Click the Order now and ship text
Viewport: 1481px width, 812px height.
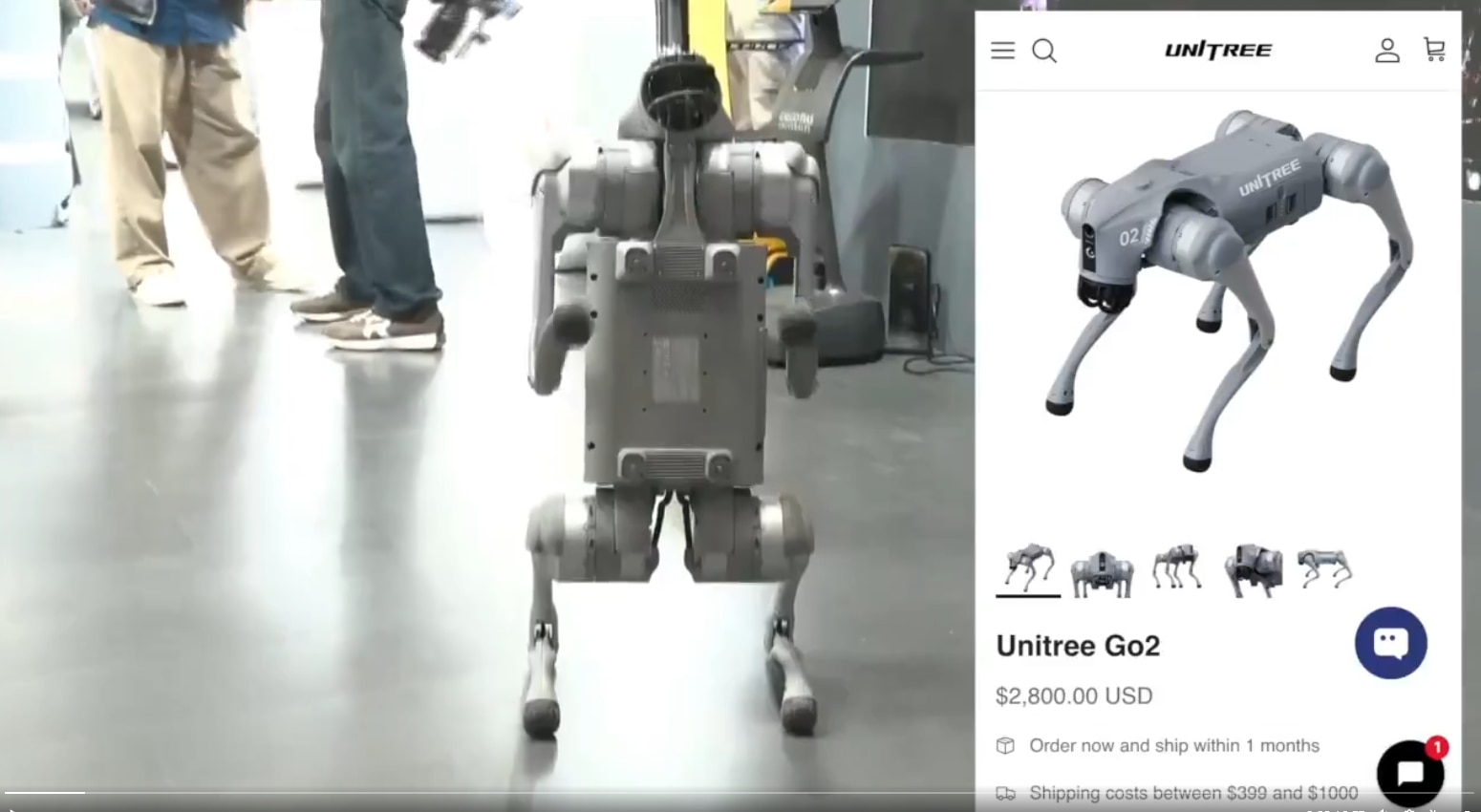1172,746
